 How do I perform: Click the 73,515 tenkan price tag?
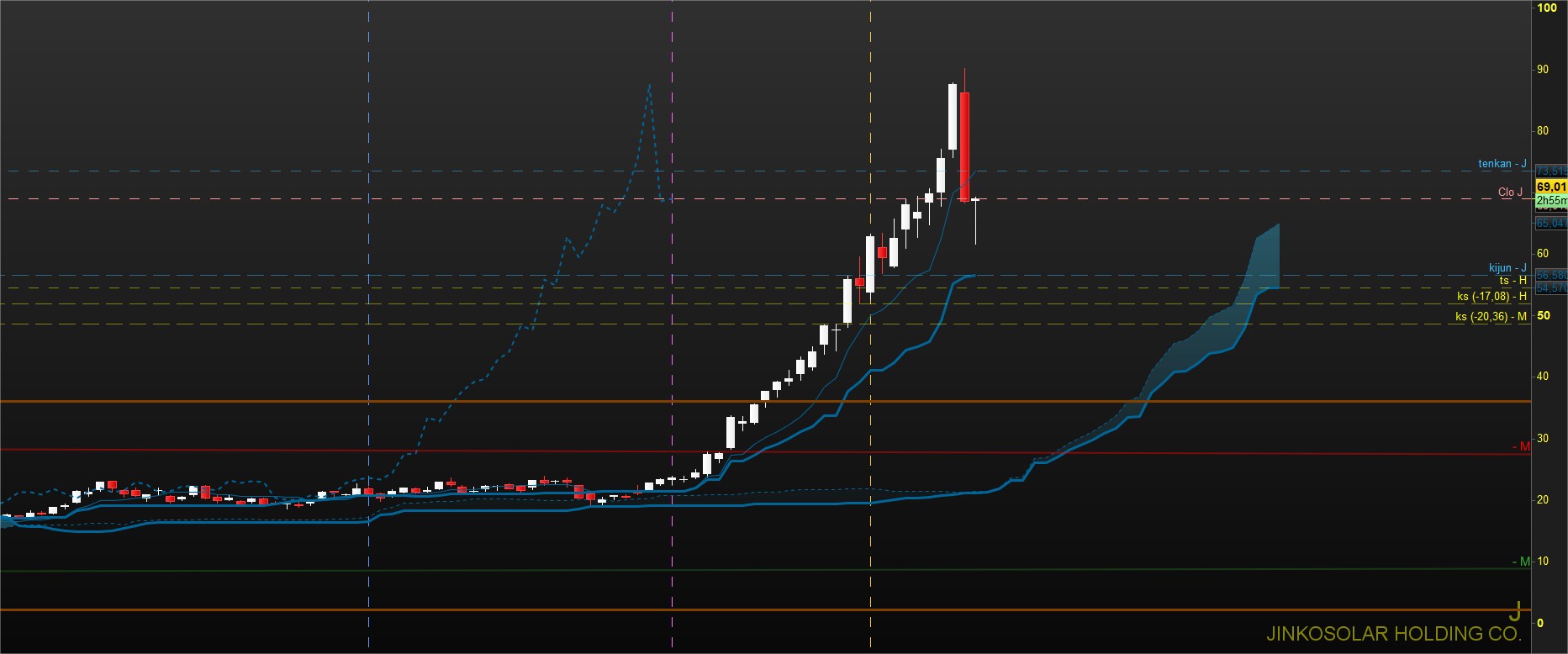1551,171
